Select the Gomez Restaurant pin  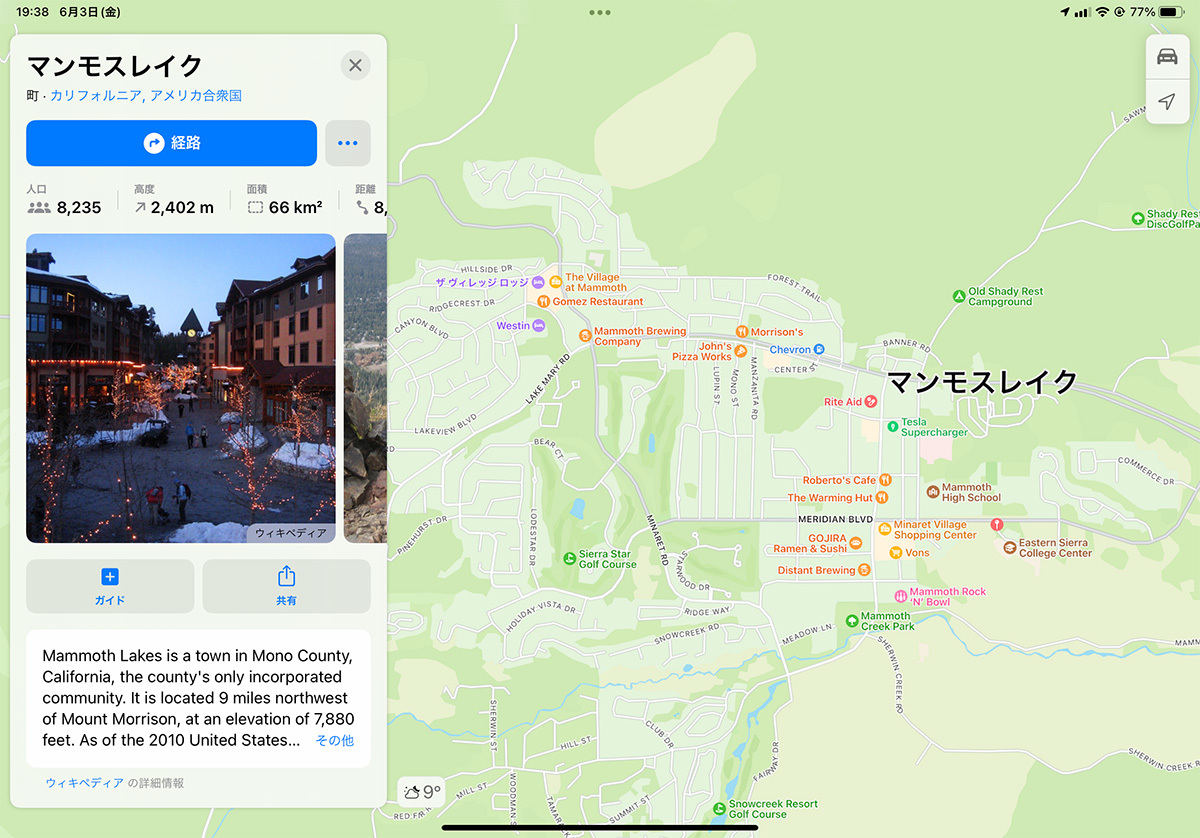(543, 301)
